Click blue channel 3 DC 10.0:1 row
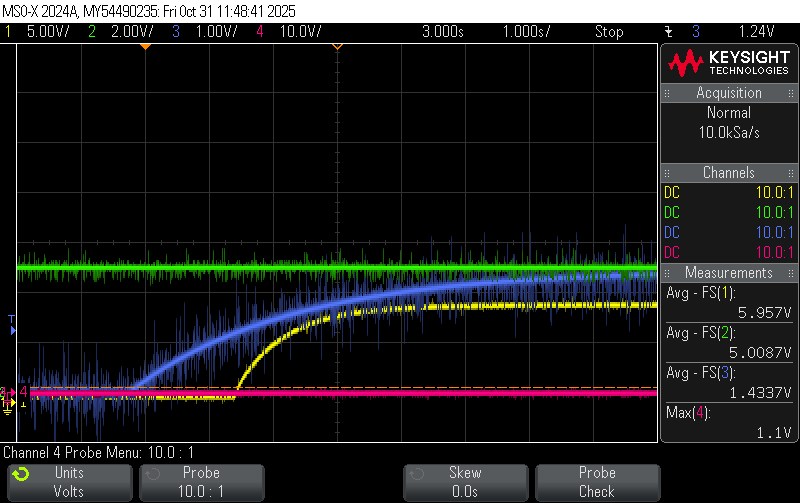 729,233
